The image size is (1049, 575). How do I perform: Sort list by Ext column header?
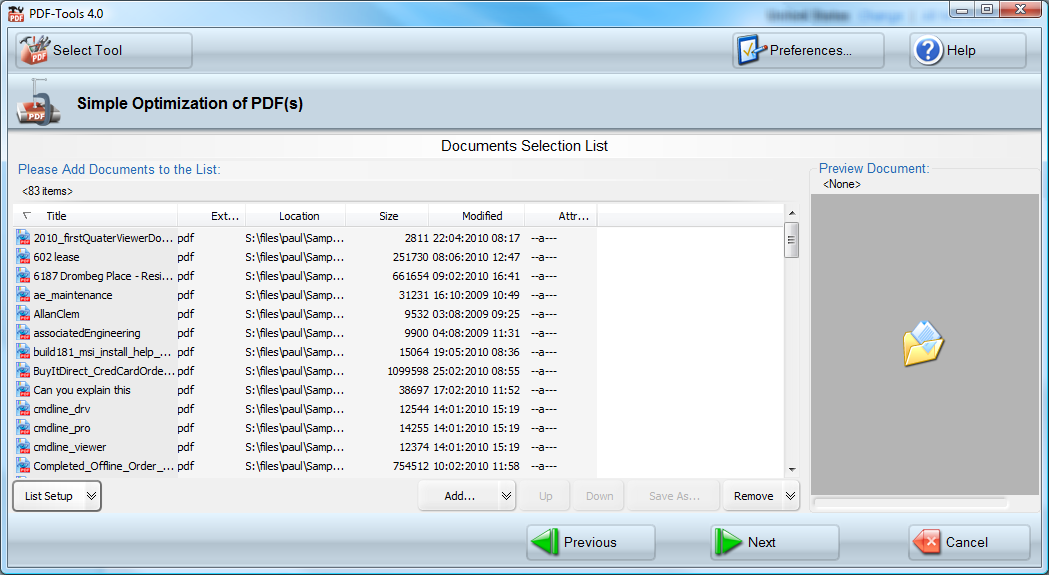(211, 216)
